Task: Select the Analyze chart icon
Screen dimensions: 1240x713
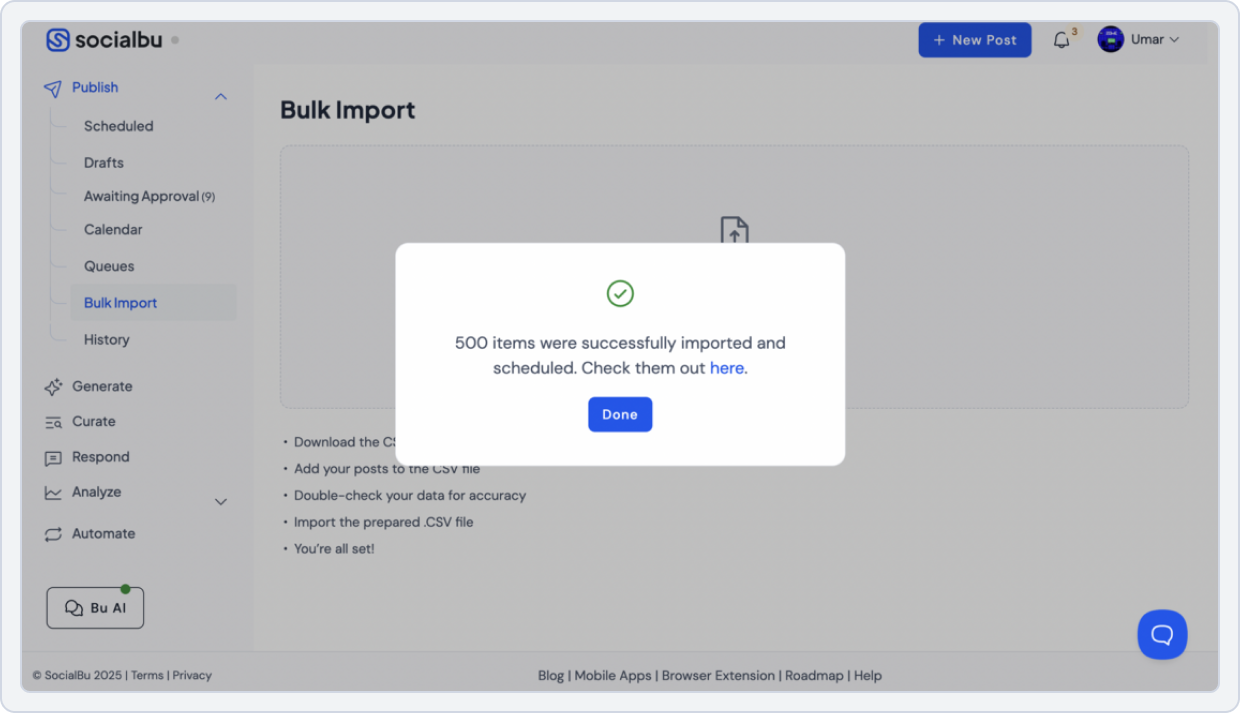Action: click(52, 492)
